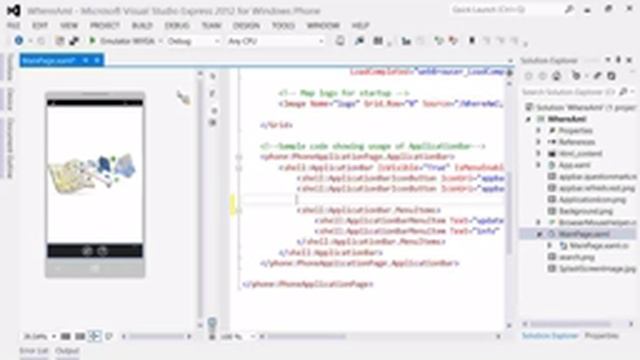Click the code editor vertical scrollbar
Screen dimensions: 640x360
tap(509, 204)
